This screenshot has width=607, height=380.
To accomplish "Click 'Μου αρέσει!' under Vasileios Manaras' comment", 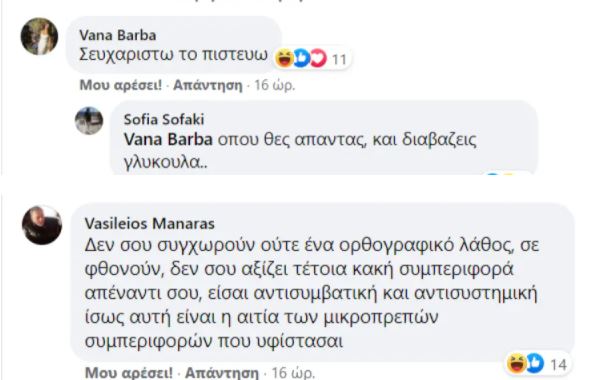I will [129, 373].
